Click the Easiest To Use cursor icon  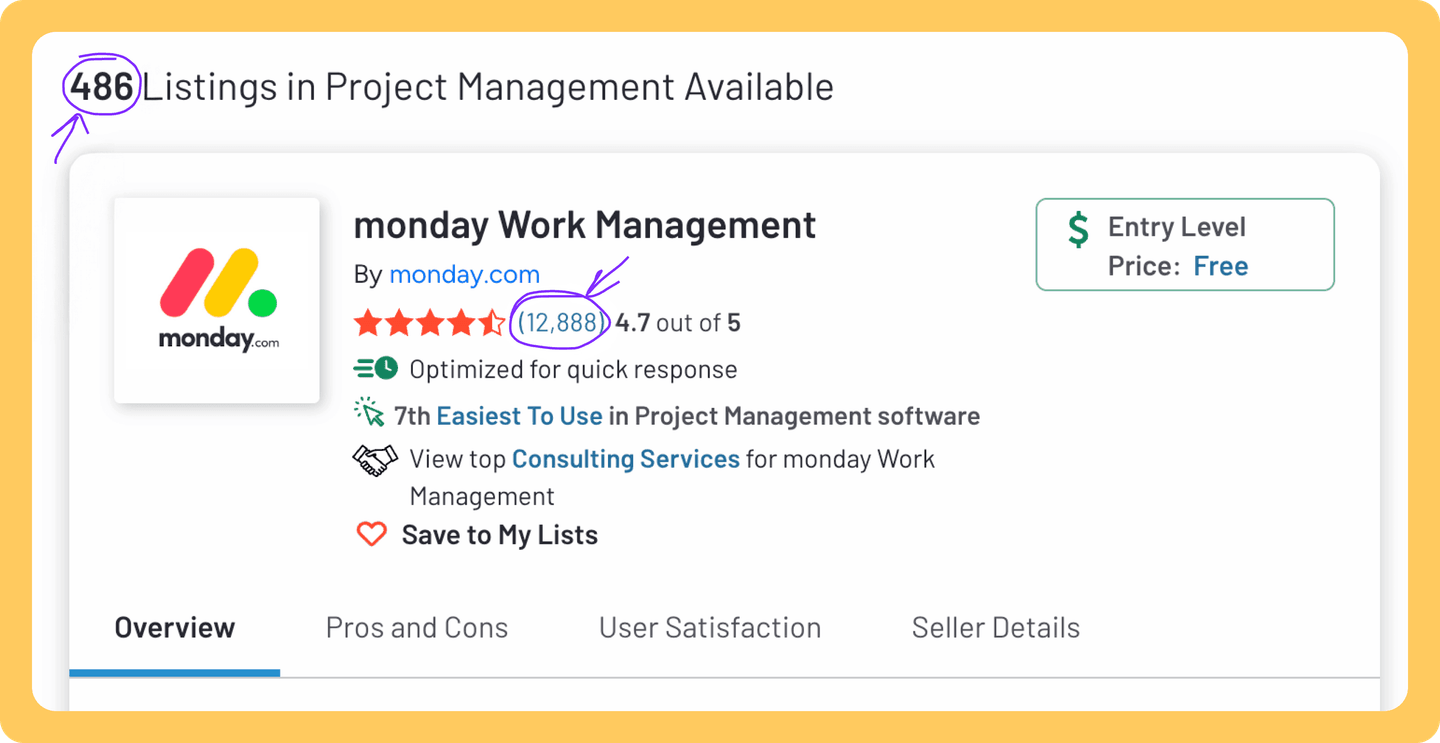coord(370,413)
